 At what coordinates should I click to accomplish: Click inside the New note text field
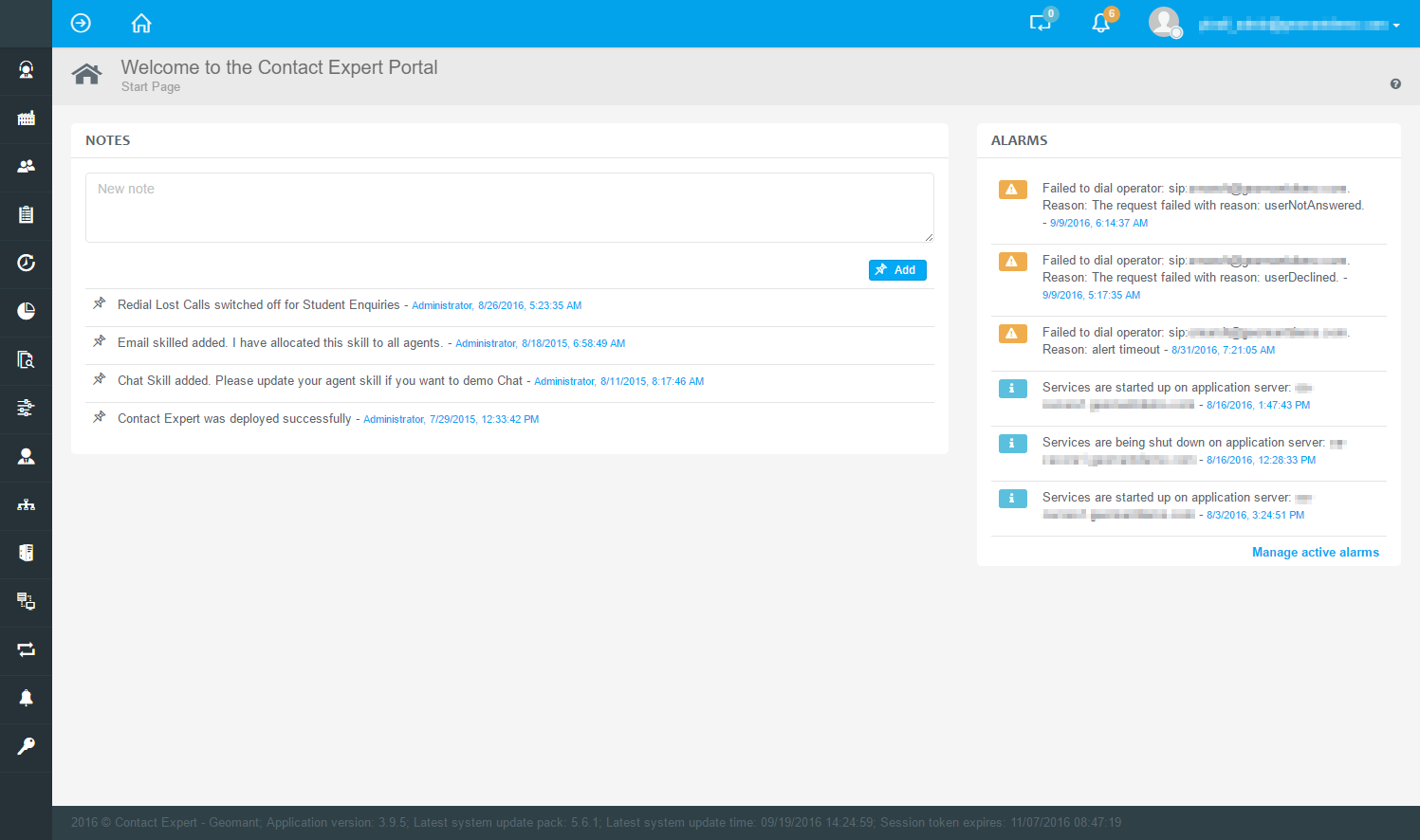509,207
